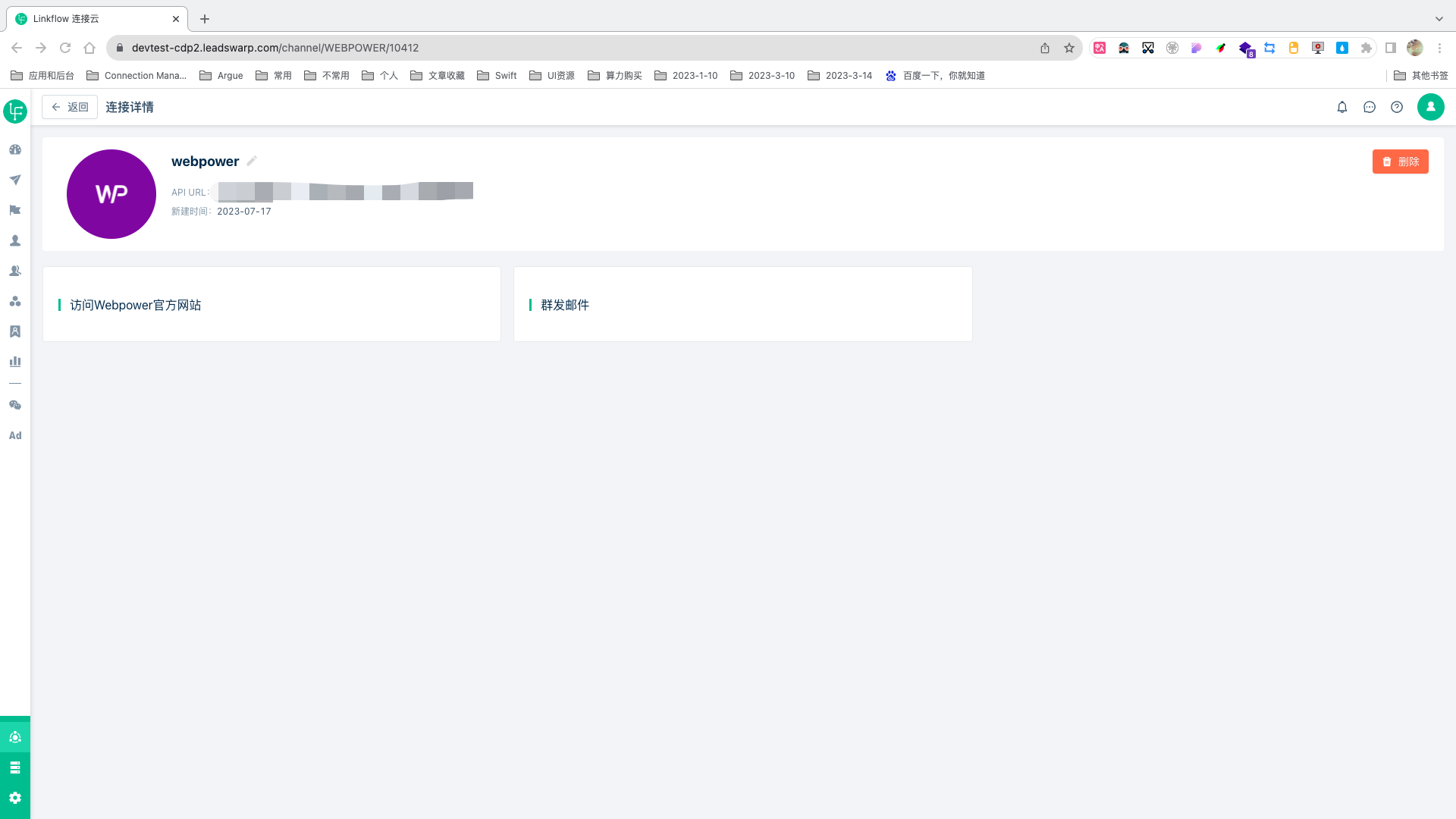Open the notifications bell

(x=1342, y=107)
